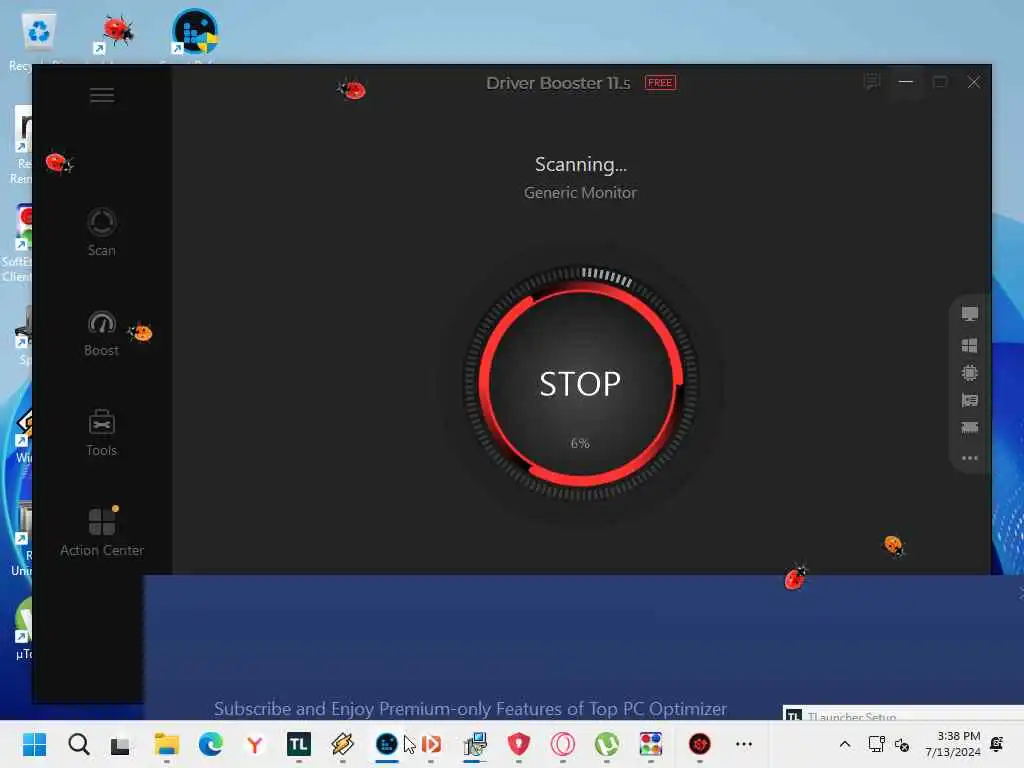Viewport: 1024px width, 768px height.
Task: Click the three-dots more icon in right panel
Action: 970,458
